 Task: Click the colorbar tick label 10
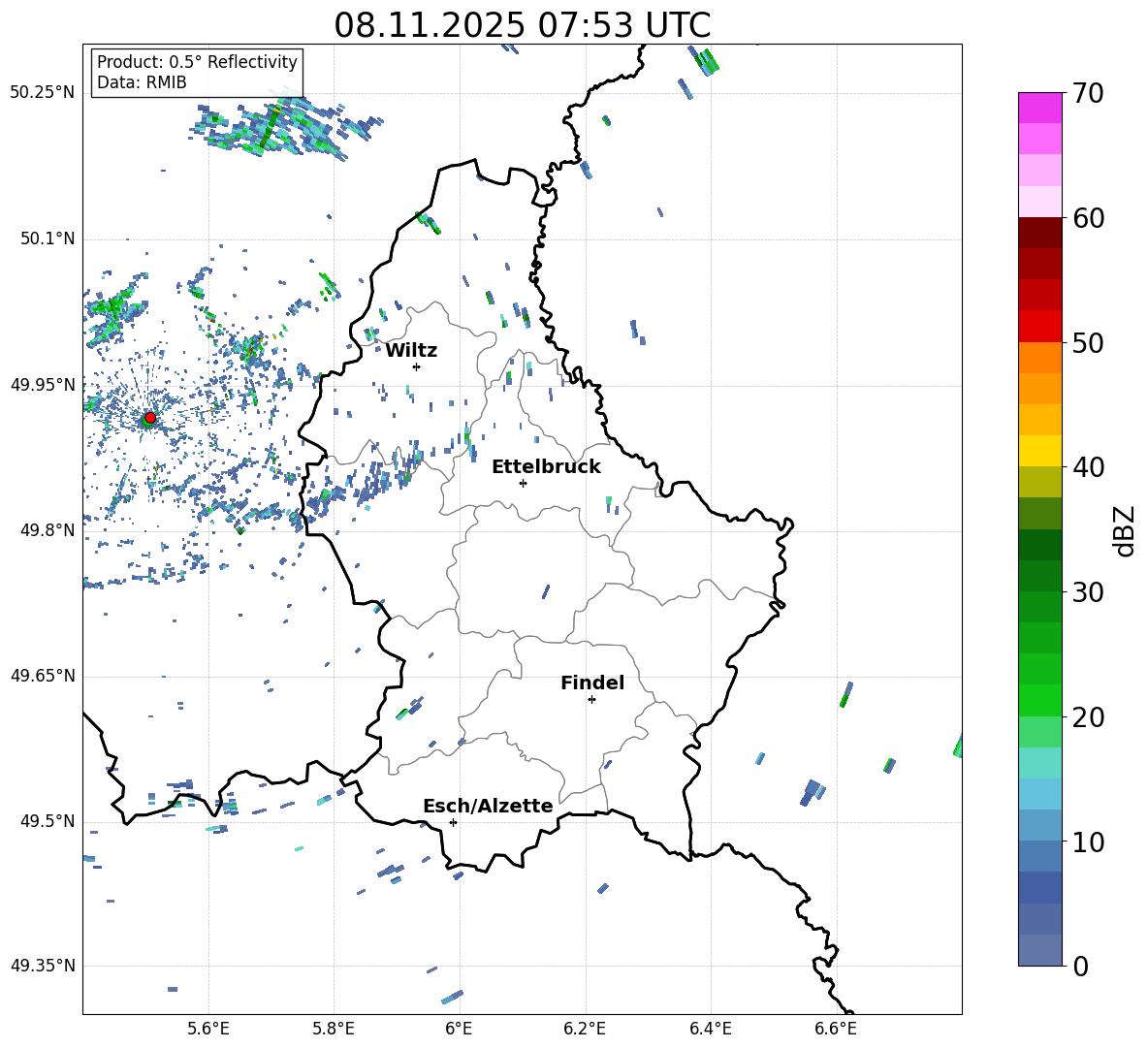click(x=1088, y=842)
